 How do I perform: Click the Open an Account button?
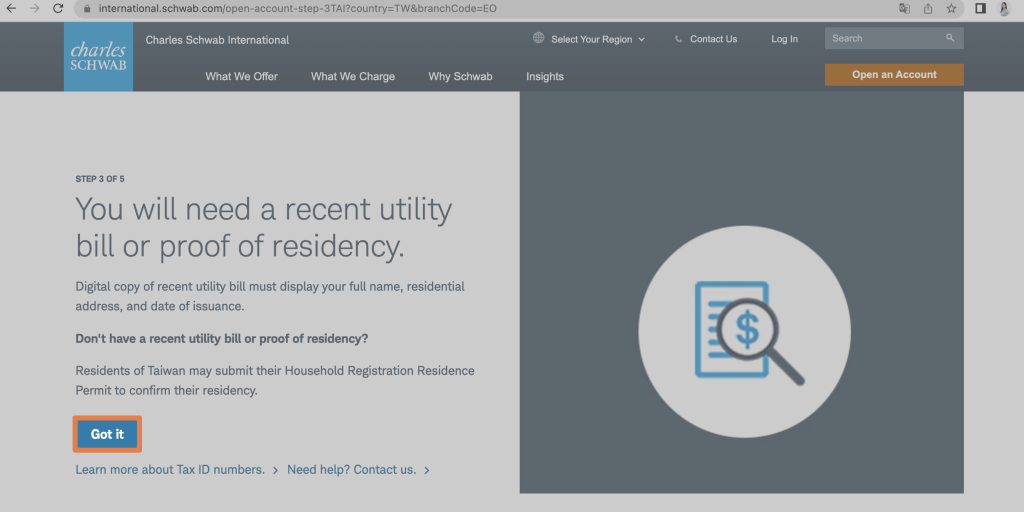tap(894, 74)
